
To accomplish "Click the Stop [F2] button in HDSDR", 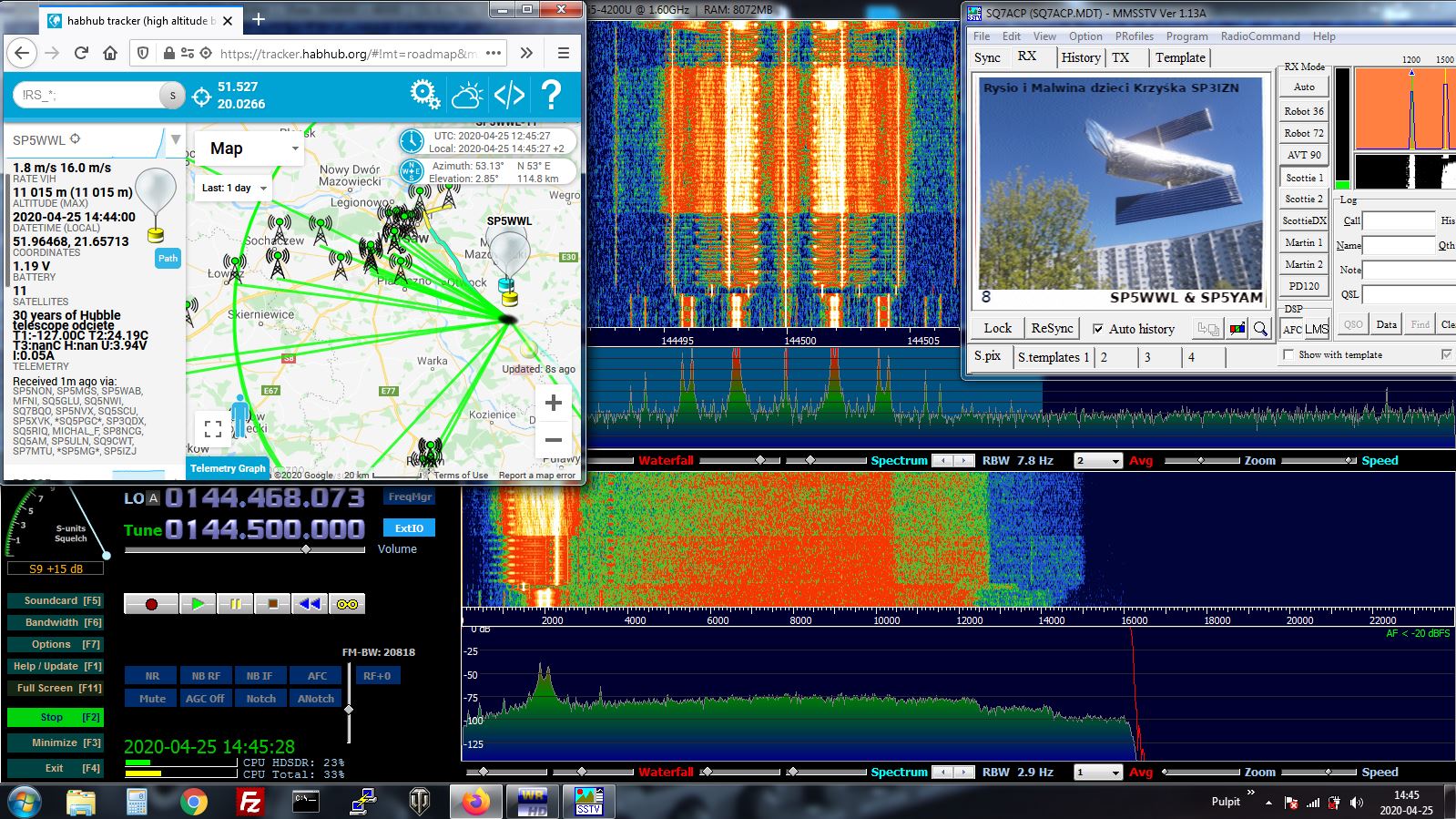I will click(x=55, y=717).
